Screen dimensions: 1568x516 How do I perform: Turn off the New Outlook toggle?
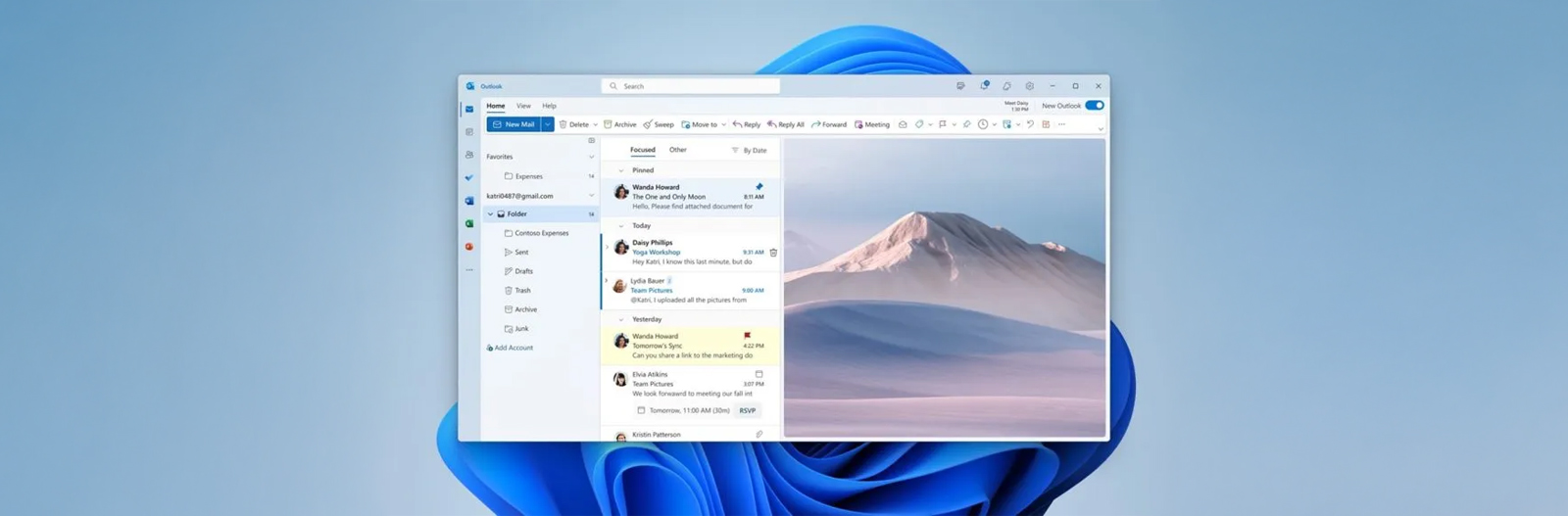[1094, 105]
